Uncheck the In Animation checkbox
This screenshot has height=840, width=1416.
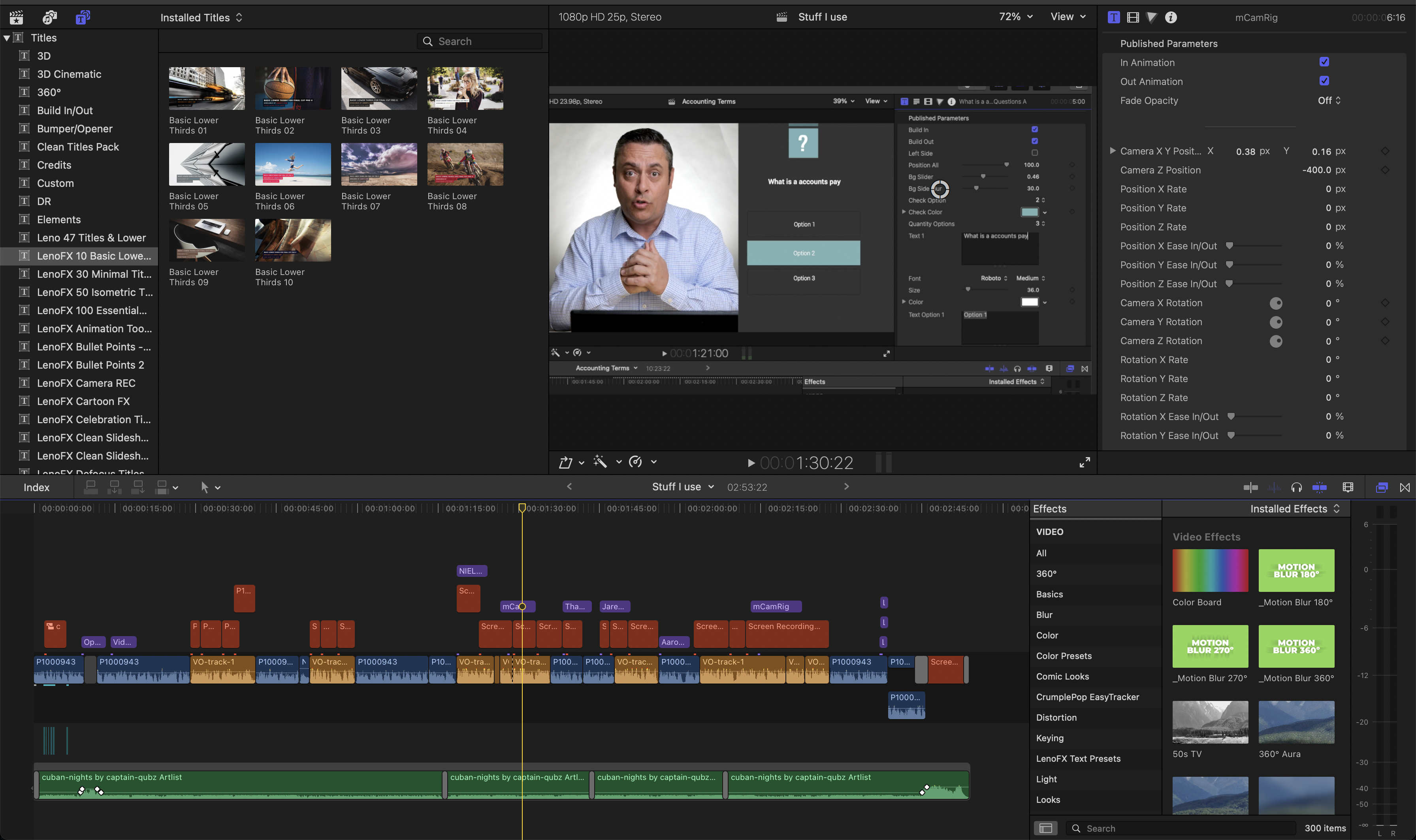[x=1324, y=62]
